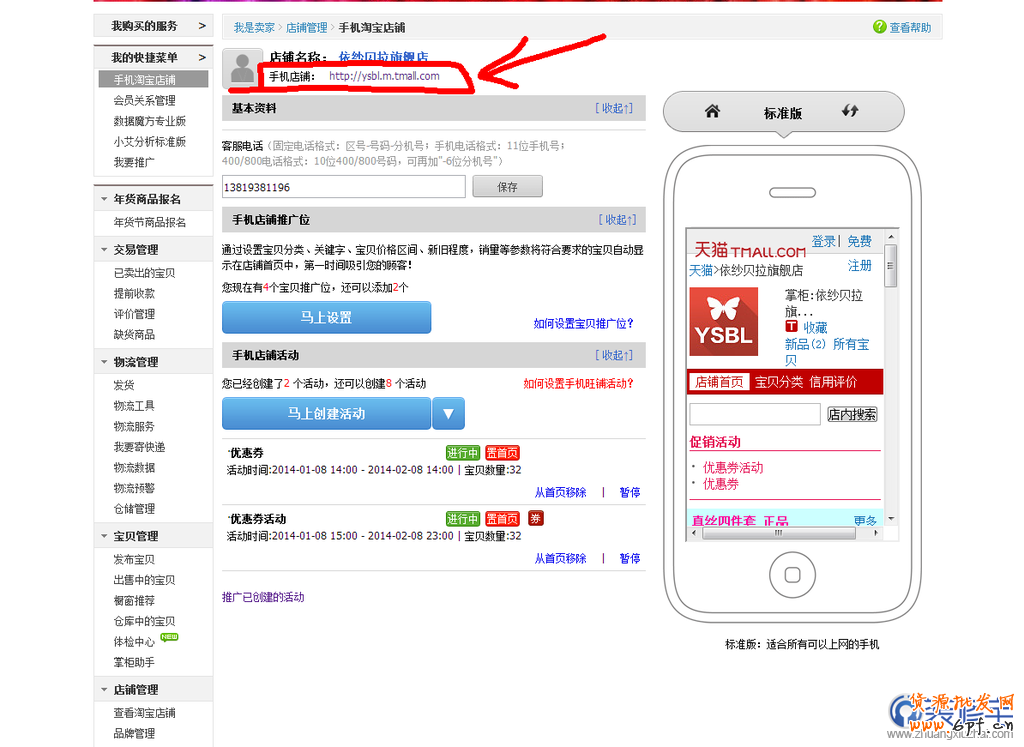Collapse the 宝贝管理 sidebar group
The height and width of the screenshot is (747, 1024).
pyautogui.click(x=104, y=536)
